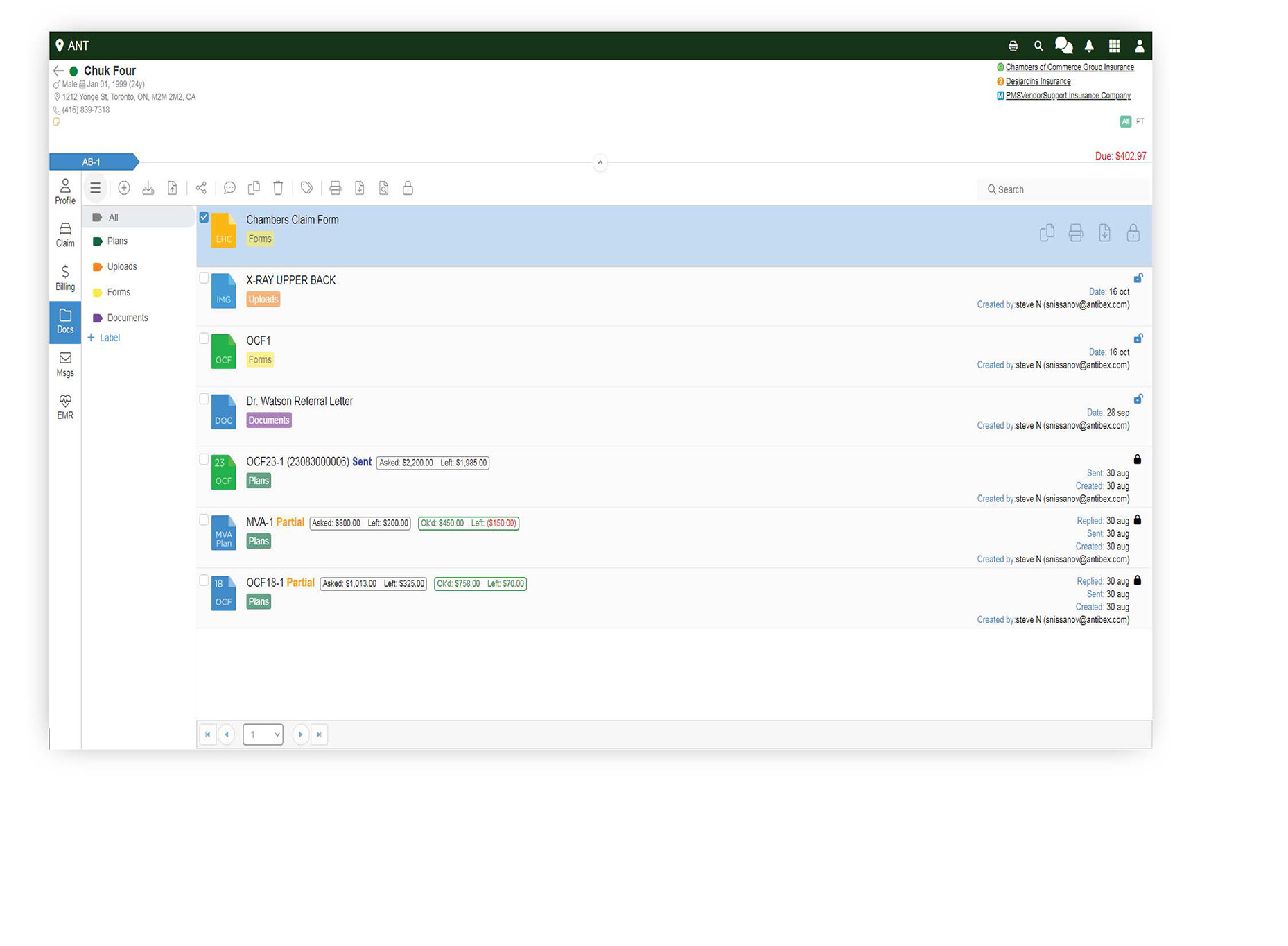The width and height of the screenshot is (1288, 946).
Task: Uncheck the Chambers Claim Form checkbox
Action: (x=204, y=218)
